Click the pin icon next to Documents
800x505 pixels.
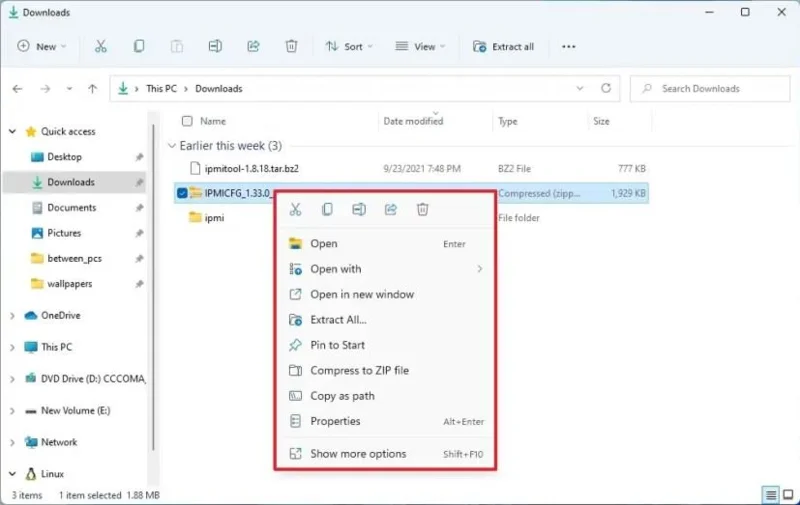pos(139,208)
